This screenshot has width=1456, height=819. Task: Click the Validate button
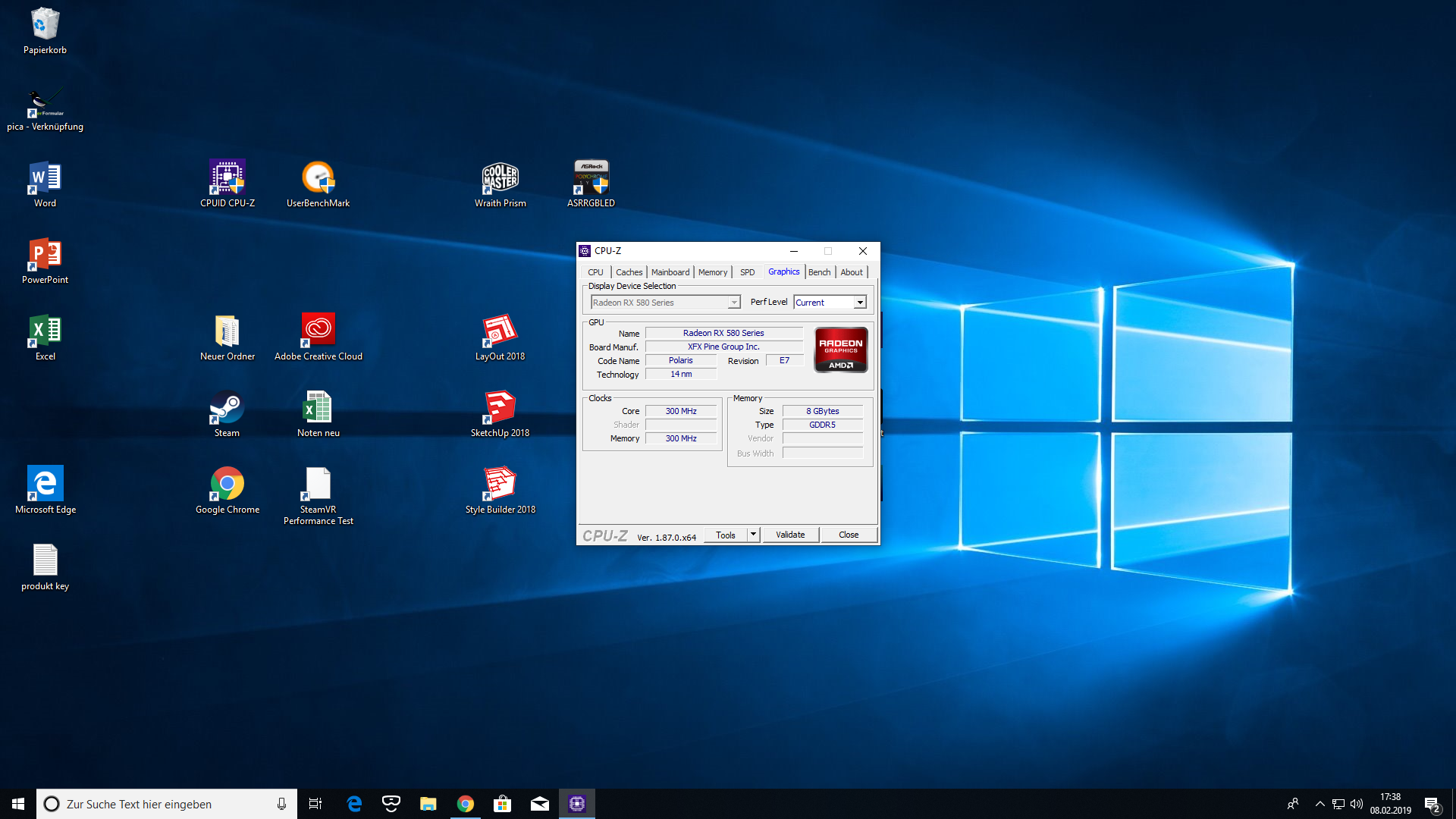[790, 535]
